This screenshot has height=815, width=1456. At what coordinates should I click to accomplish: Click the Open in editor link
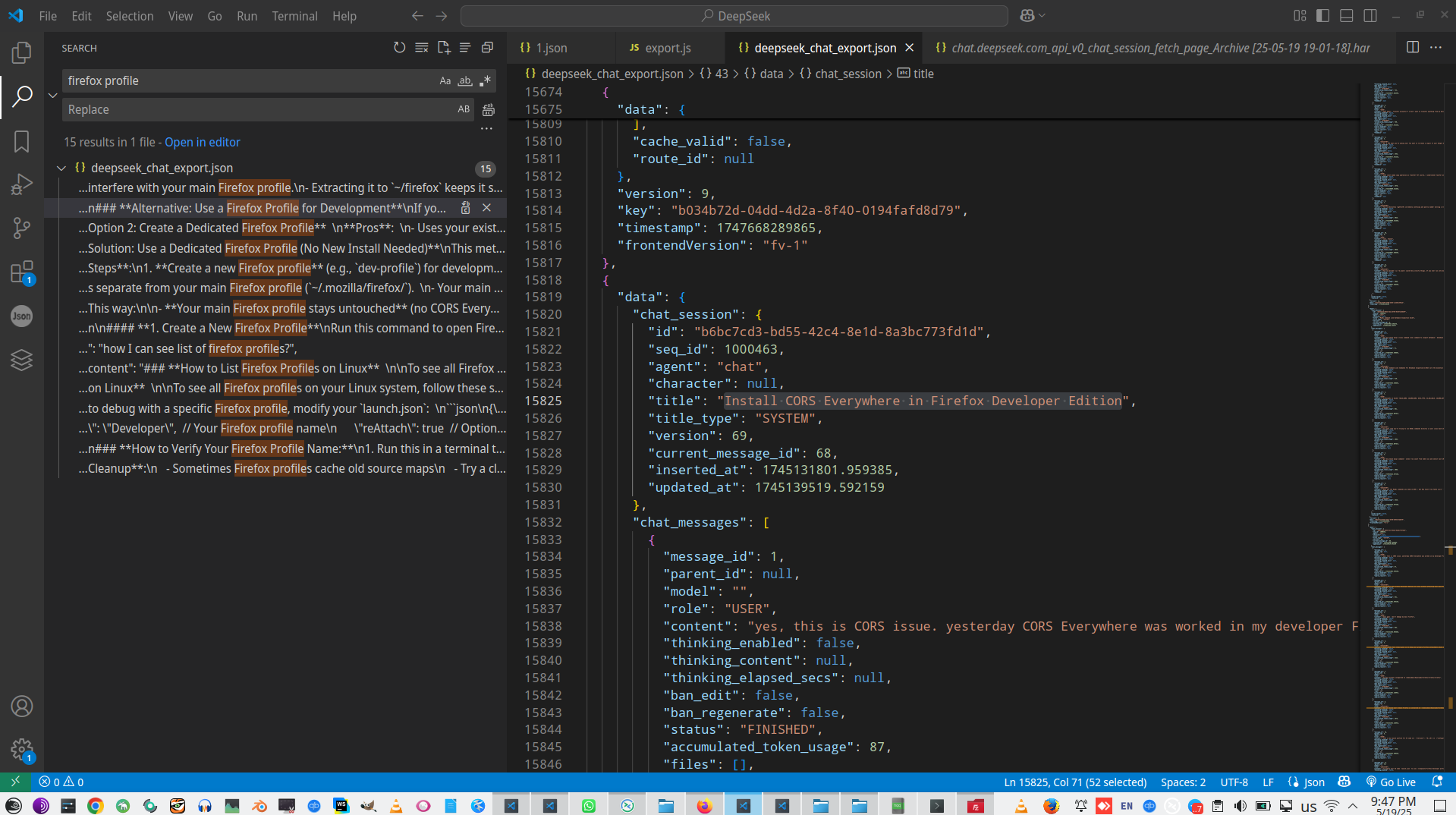tap(202, 143)
